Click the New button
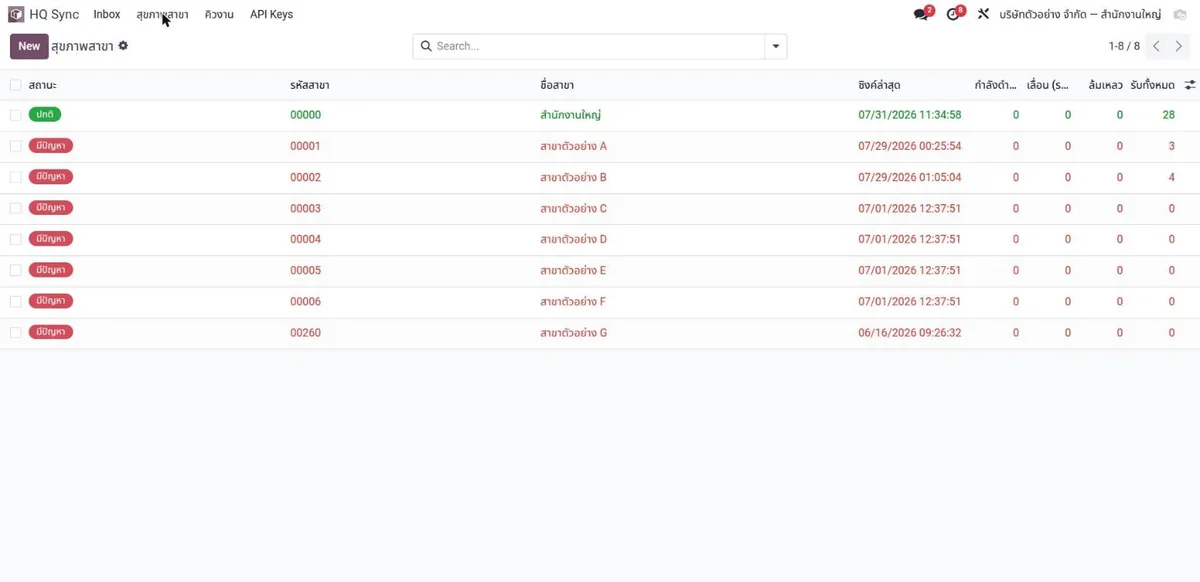This screenshot has height=582, width=1200. 29,46
